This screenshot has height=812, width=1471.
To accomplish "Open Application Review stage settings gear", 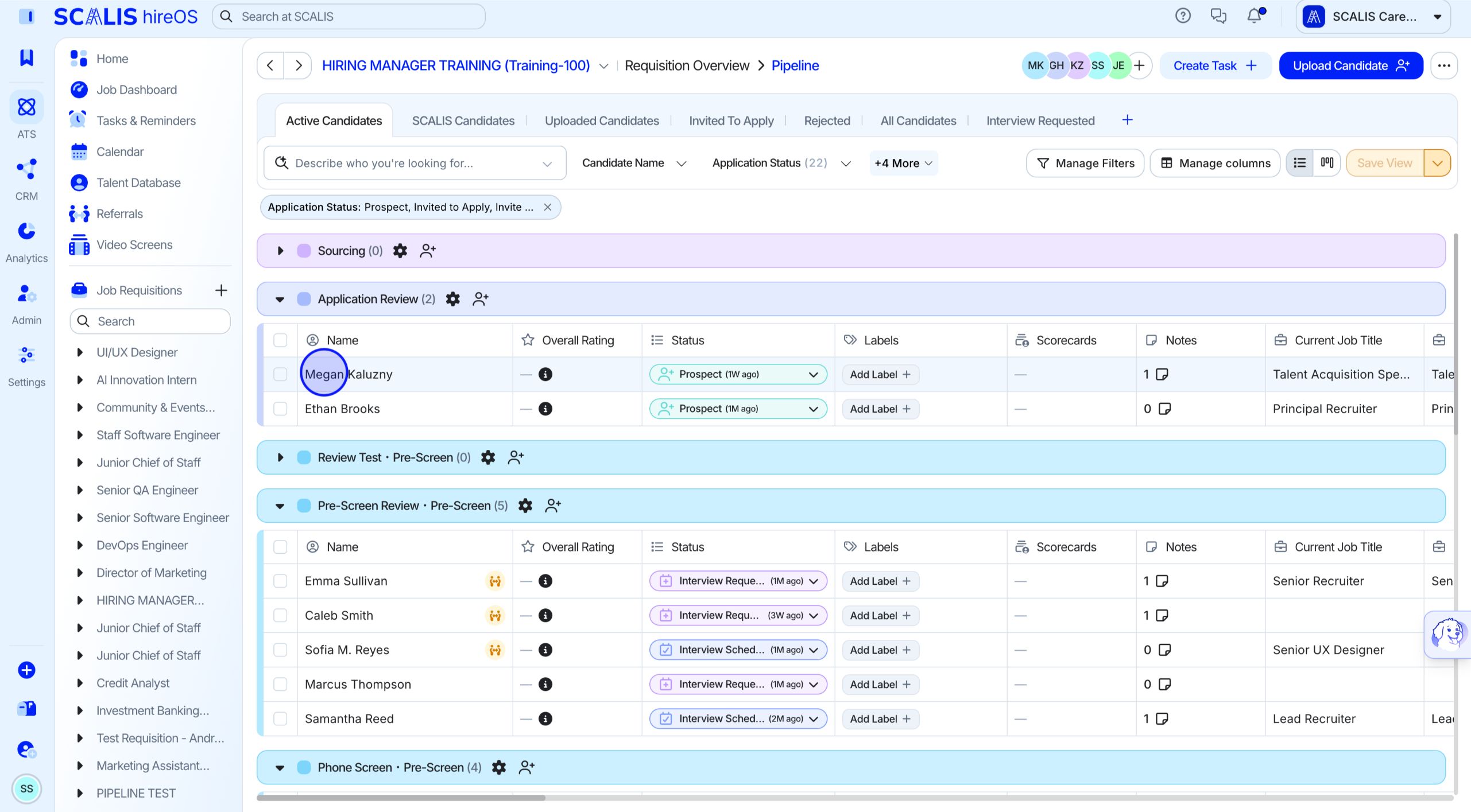I will [x=453, y=299].
